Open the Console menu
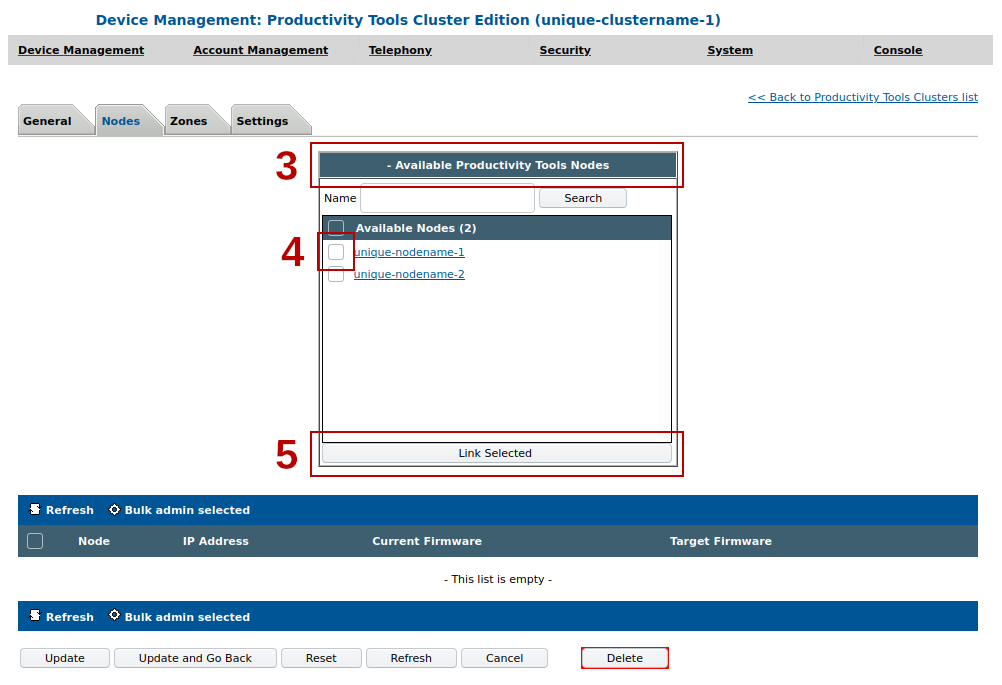The height and width of the screenshot is (685, 1002). 898,50
